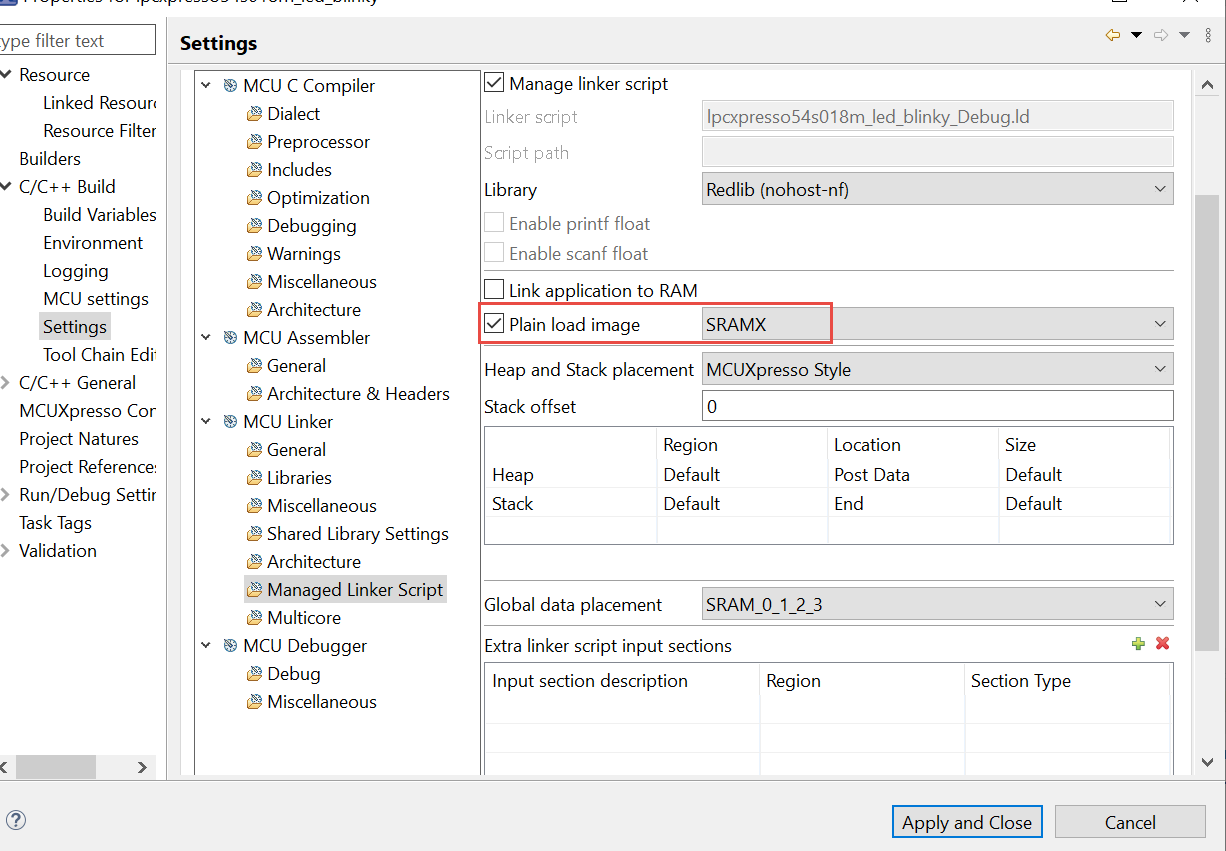This screenshot has height=851, width=1226.
Task: Add a new extra linker script input section
Action: pos(1138,644)
